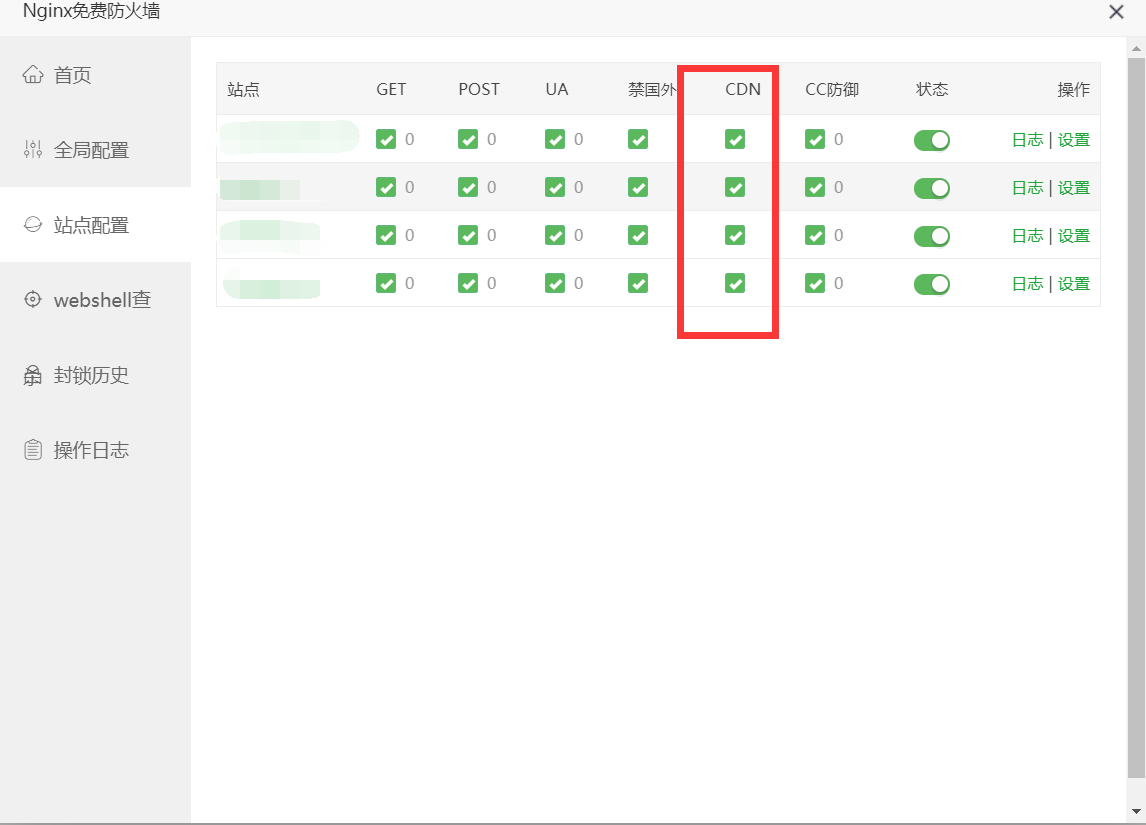Toggle CC防御 checkbox in third site row
Image resolution: width=1146 pixels, height=825 pixels.
(815, 235)
